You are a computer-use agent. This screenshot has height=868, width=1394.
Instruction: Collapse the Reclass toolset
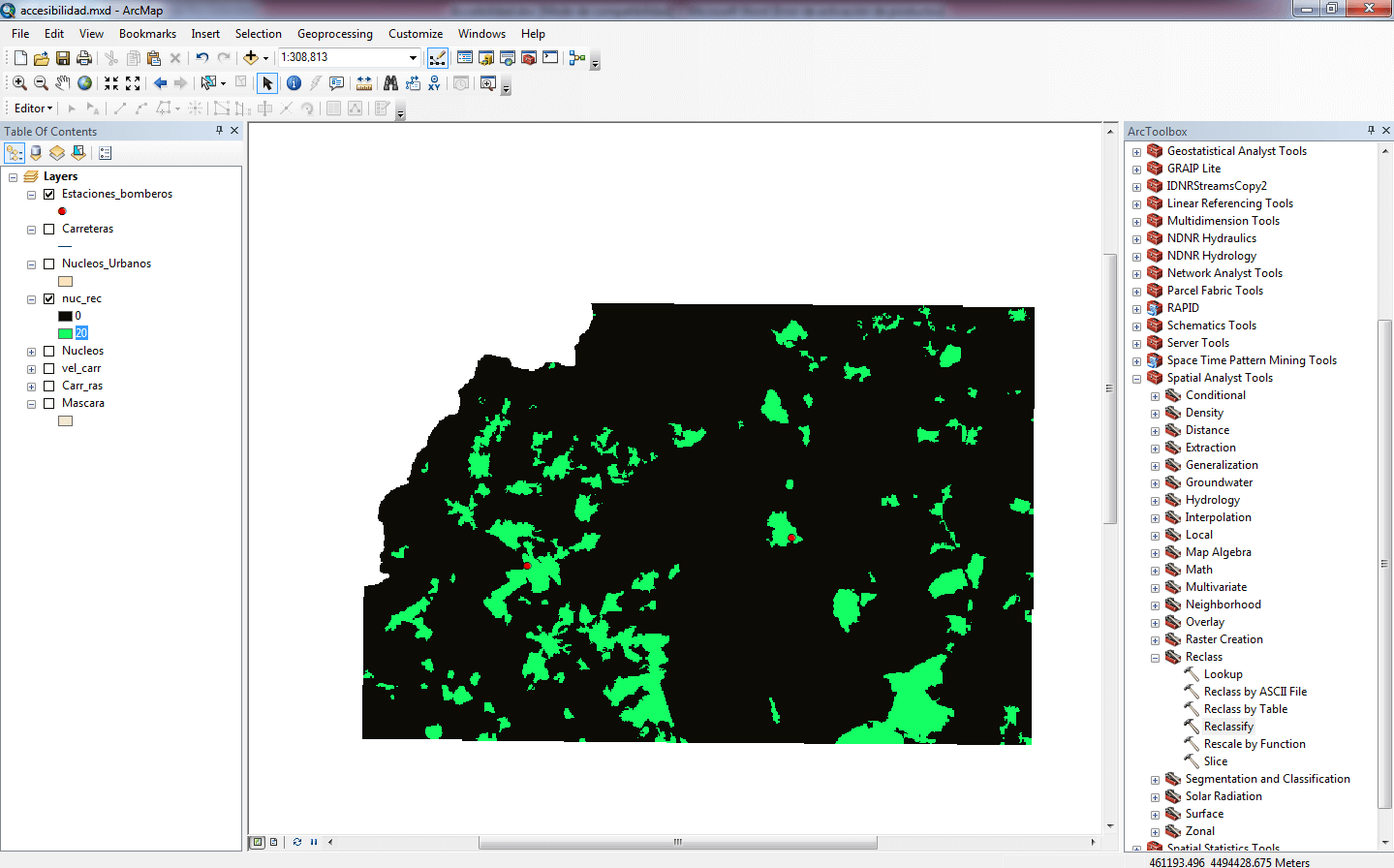[x=1155, y=658]
